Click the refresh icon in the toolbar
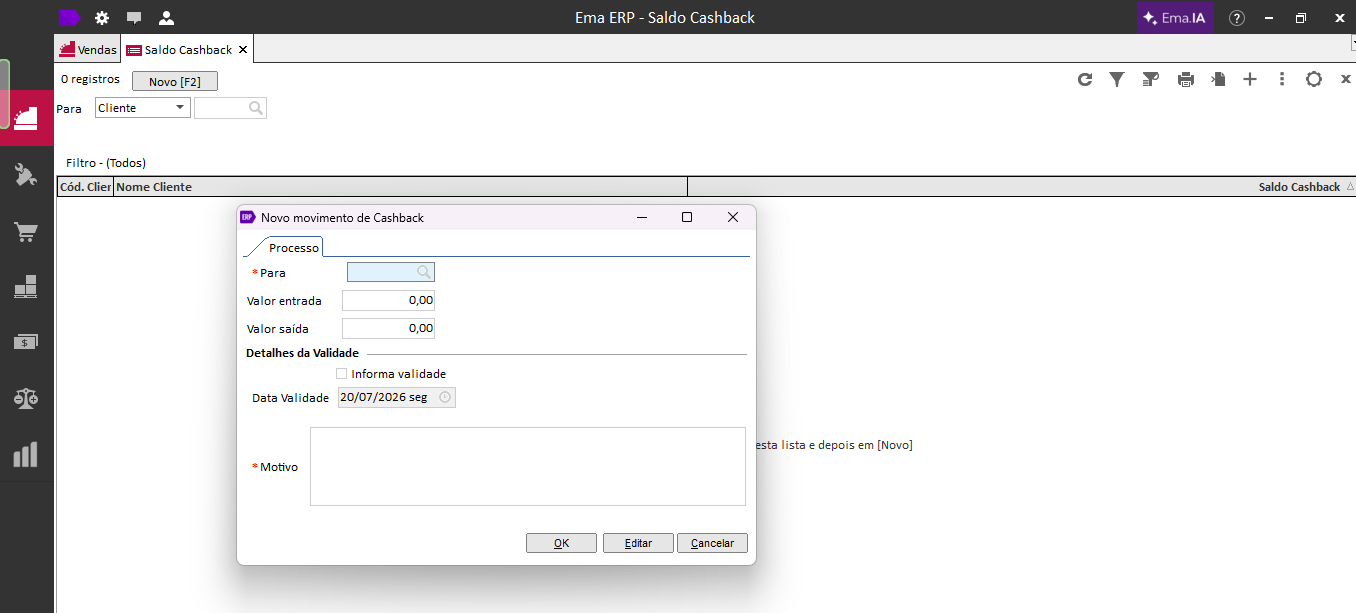The width and height of the screenshot is (1356, 613). (x=1085, y=80)
